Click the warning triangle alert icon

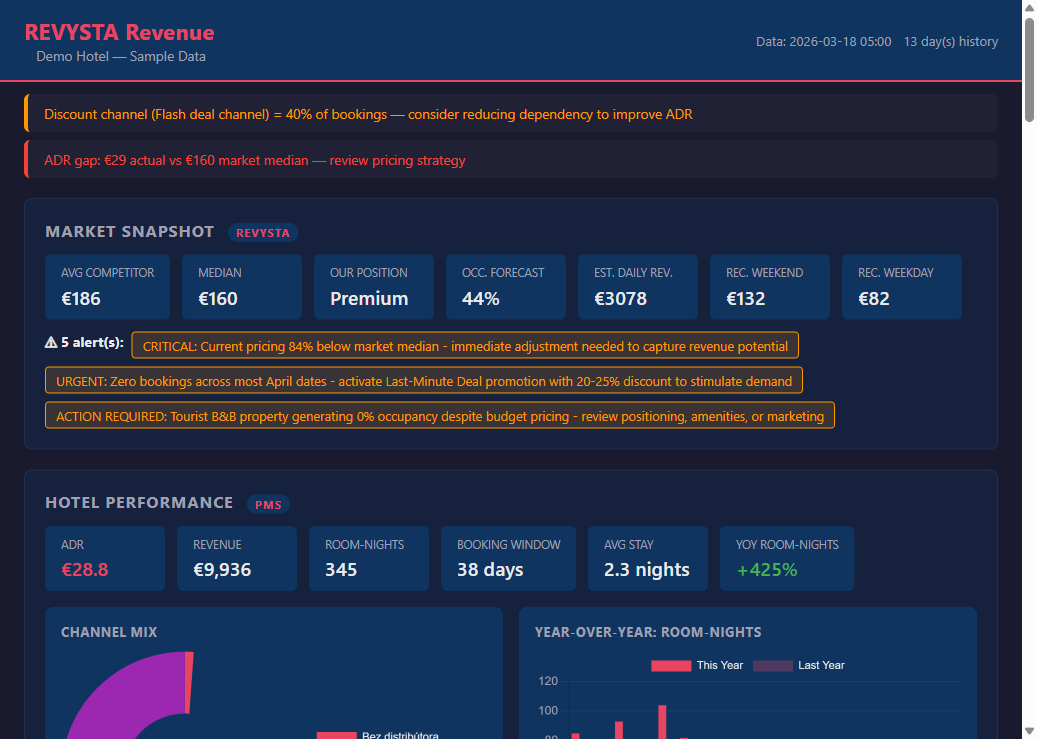pyautogui.click(x=51, y=342)
